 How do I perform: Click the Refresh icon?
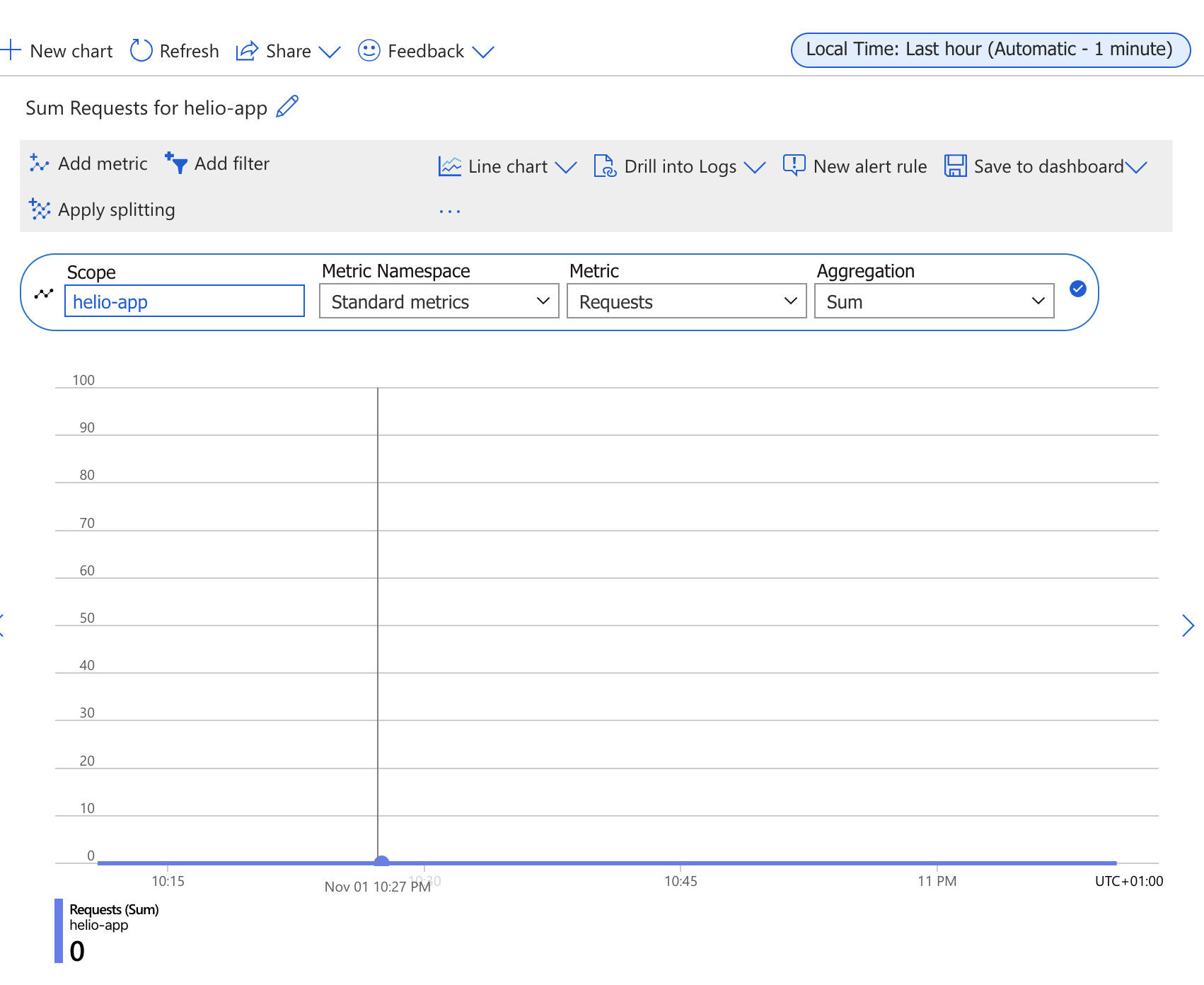[x=141, y=50]
